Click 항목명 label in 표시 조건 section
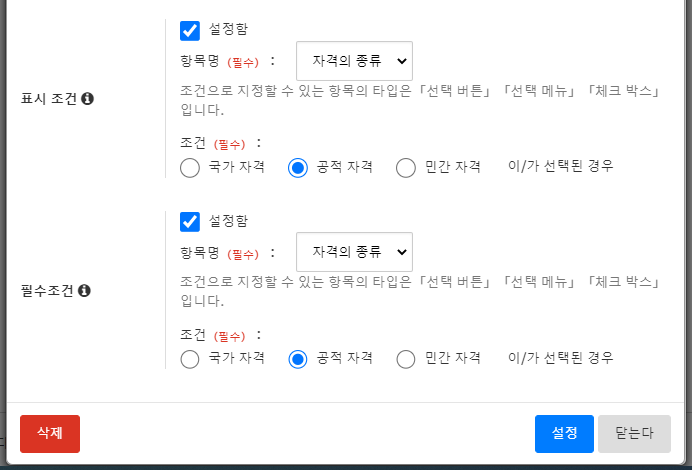Screen dimensions: 692x470 199,61
